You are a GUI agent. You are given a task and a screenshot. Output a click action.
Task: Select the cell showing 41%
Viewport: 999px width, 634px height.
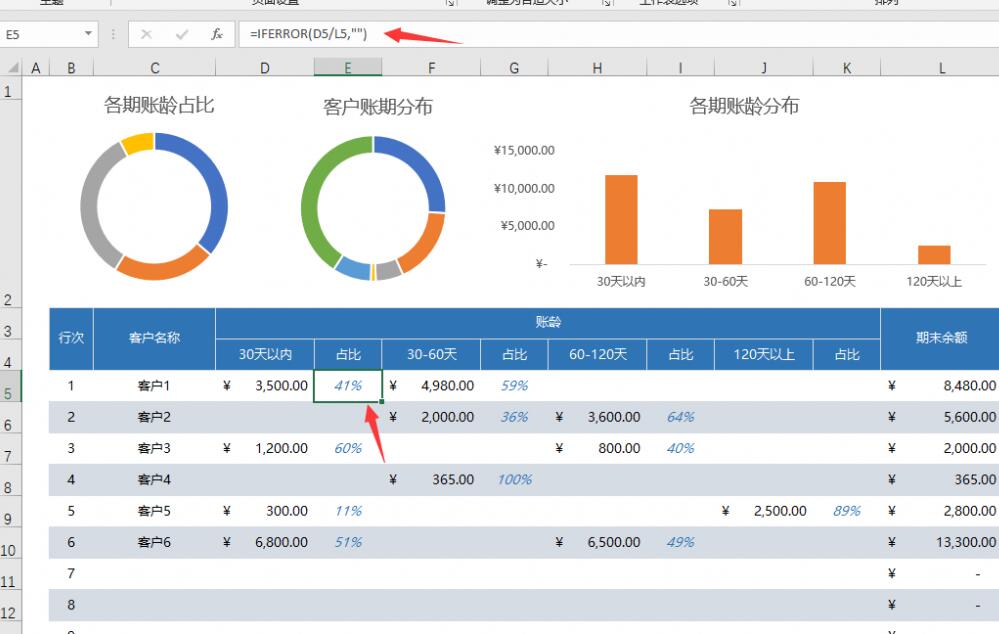tap(348, 386)
